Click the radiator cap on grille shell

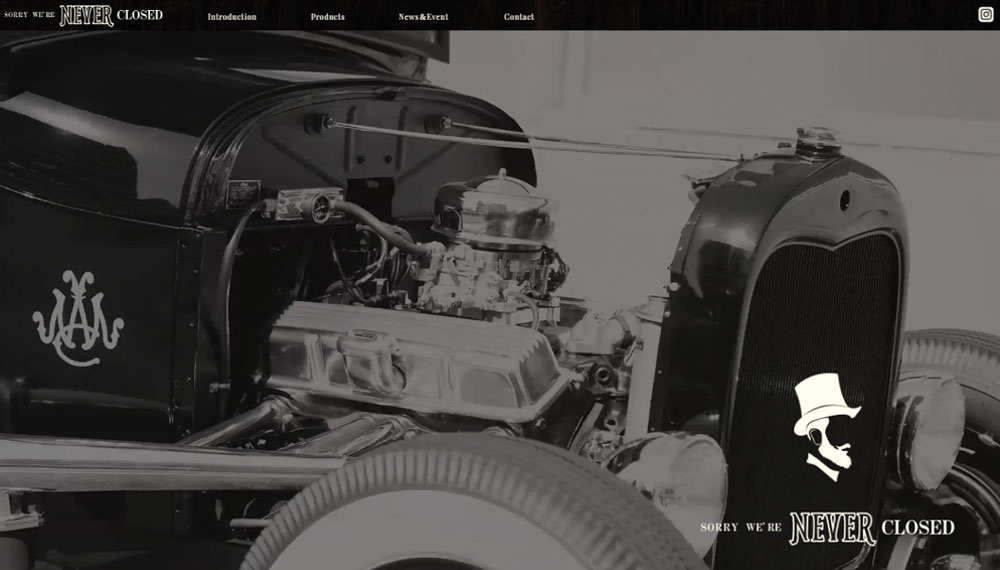tap(818, 140)
